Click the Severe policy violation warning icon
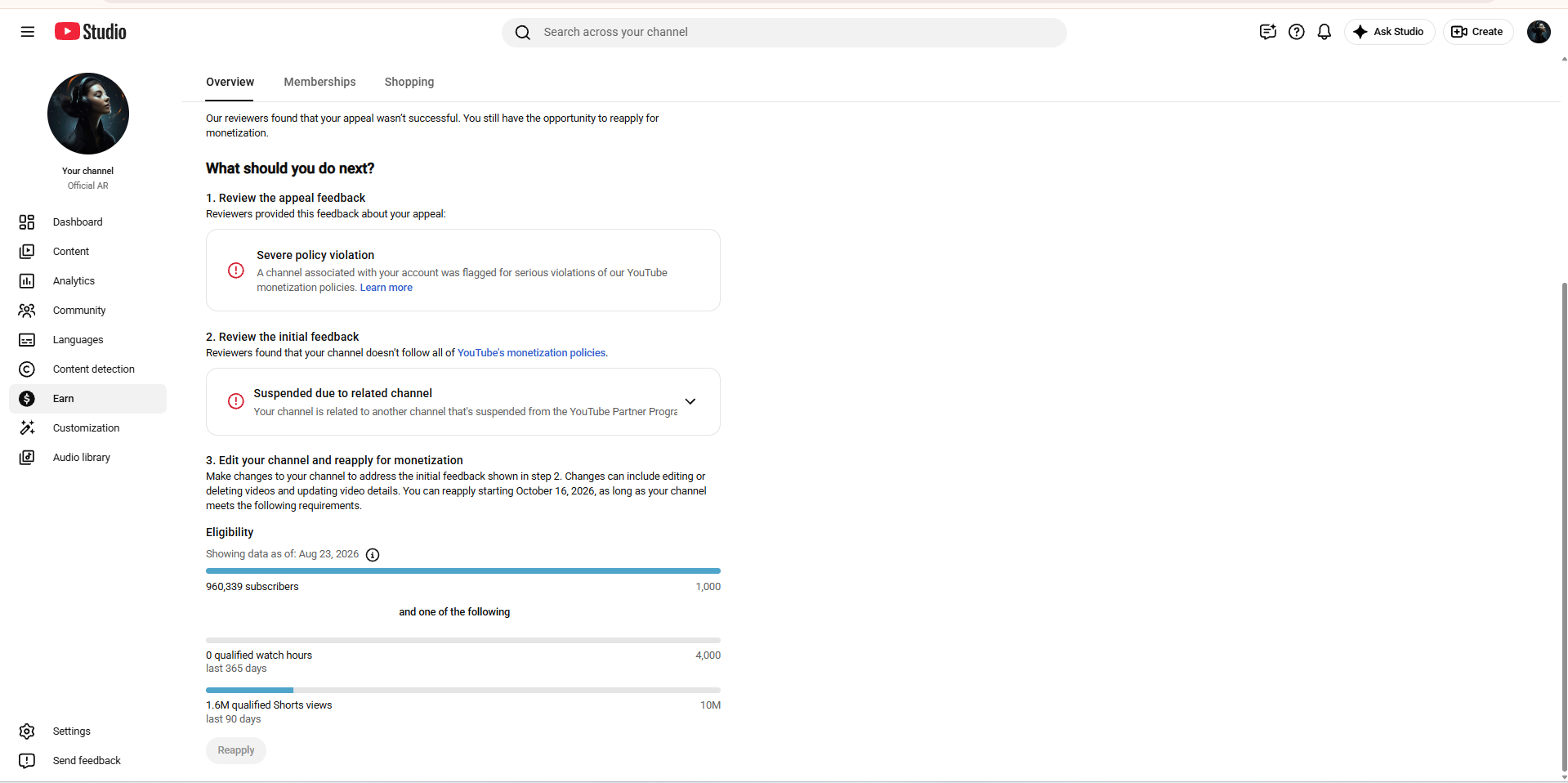The width and height of the screenshot is (1568, 783). click(x=236, y=271)
